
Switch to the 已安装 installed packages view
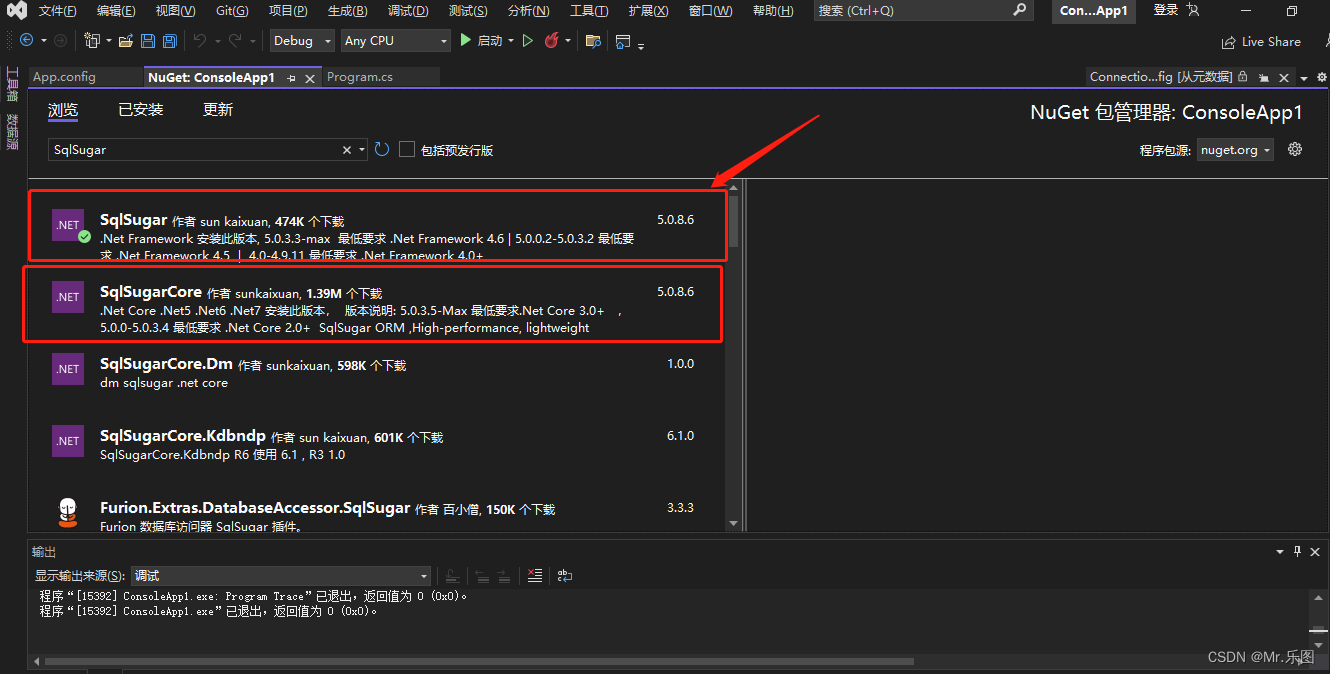[140, 109]
